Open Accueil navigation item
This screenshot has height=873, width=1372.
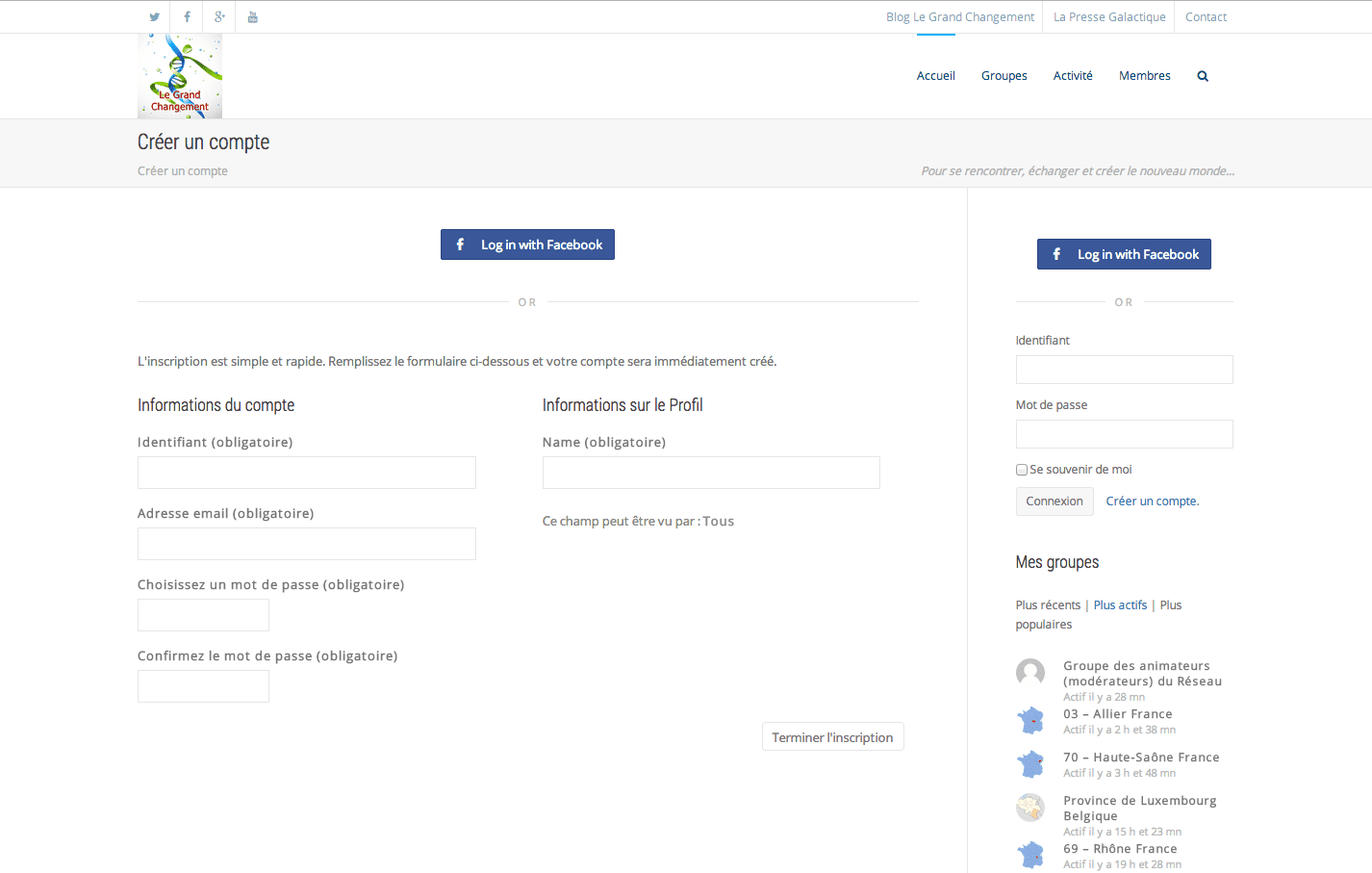[x=936, y=76]
